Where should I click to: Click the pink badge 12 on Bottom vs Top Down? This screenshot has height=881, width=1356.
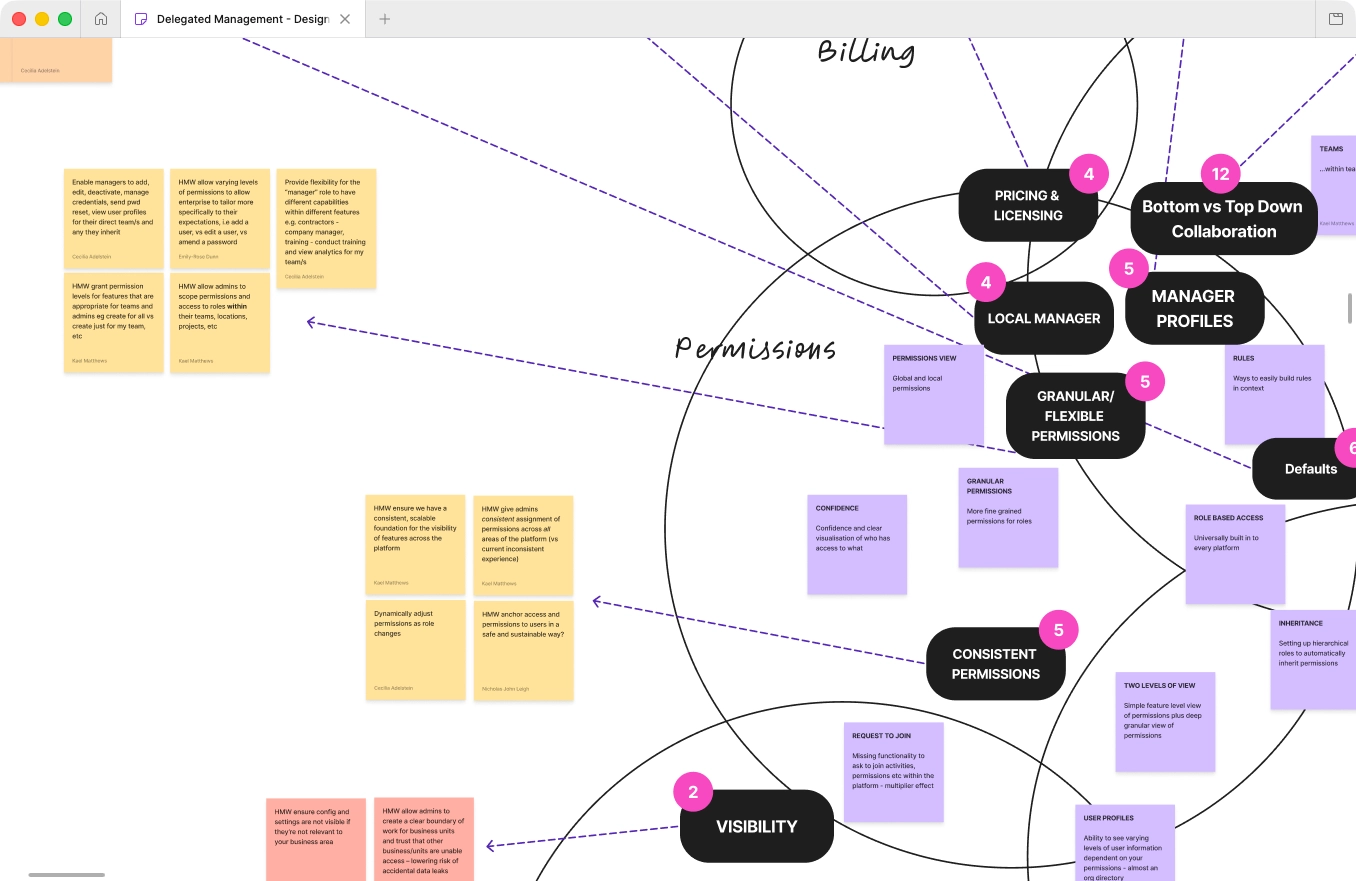click(1220, 174)
